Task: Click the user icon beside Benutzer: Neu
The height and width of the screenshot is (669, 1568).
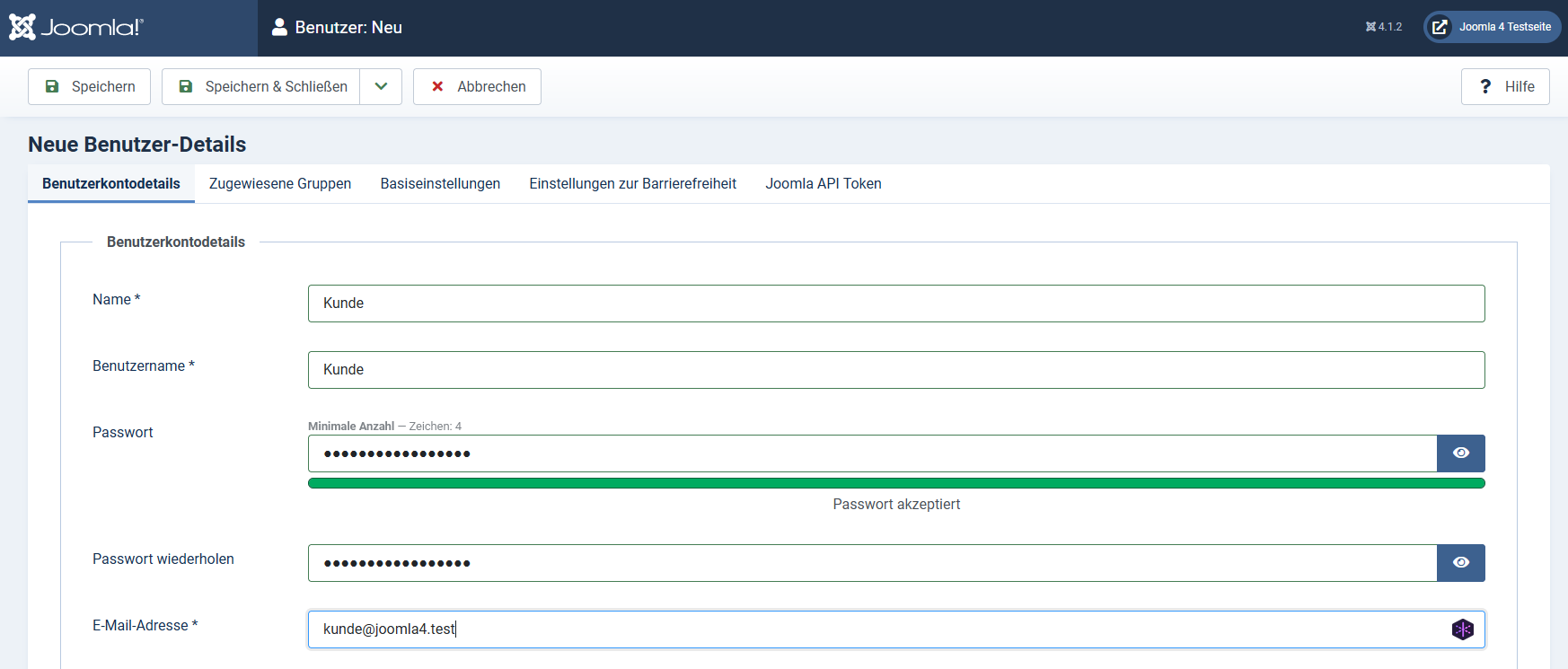Action: 279,27
